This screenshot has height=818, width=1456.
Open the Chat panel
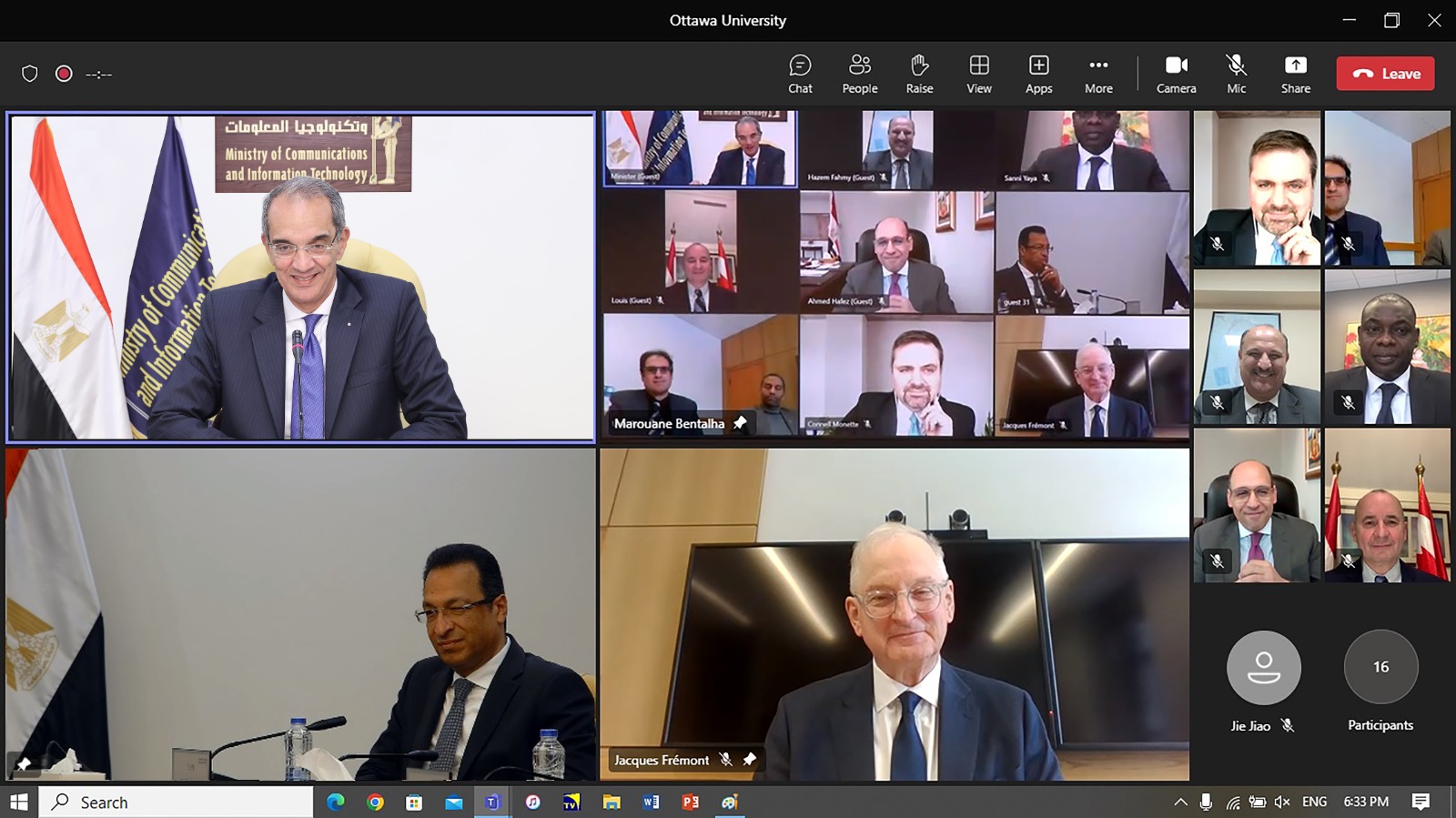800,74
